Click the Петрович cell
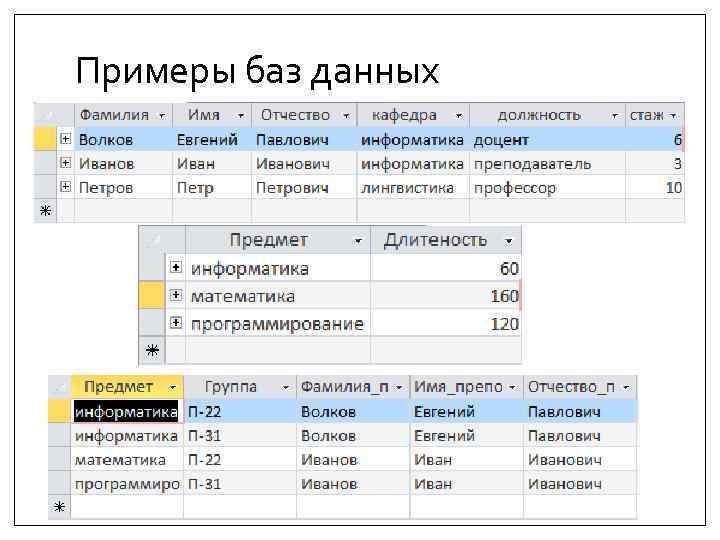The height and width of the screenshot is (540, 720). [x=304, y=187]
